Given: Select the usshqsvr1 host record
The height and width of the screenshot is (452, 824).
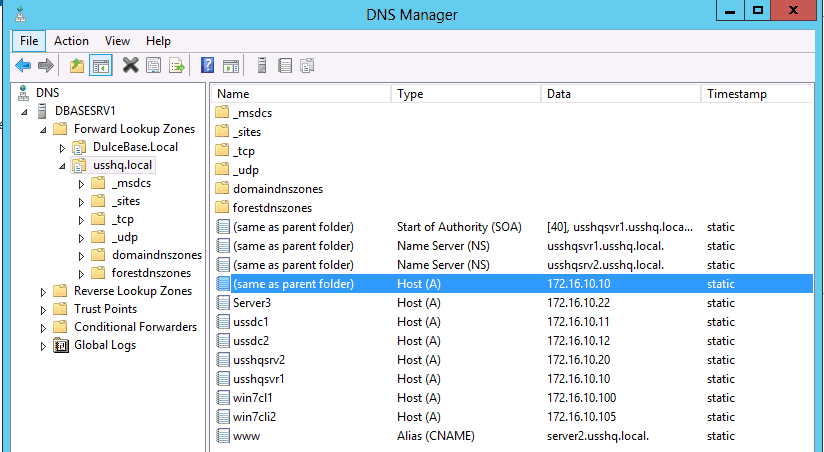Looking at the screenshot, I should coord(513,379).
